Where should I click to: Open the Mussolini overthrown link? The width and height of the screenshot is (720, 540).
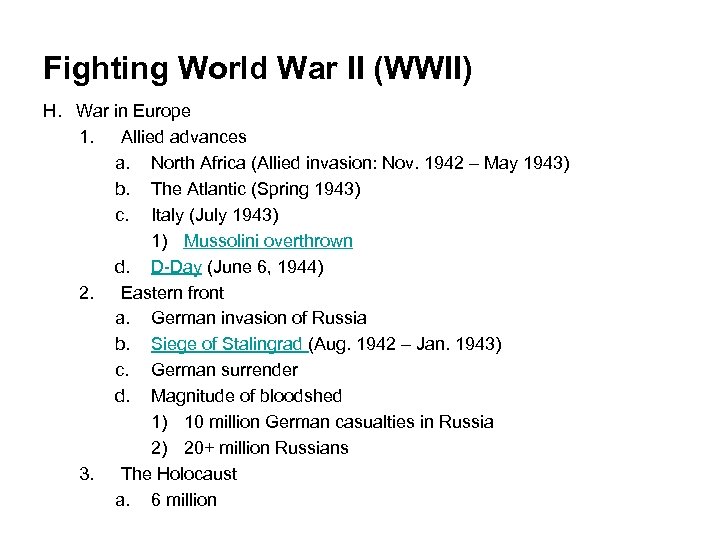pos(268,241)
